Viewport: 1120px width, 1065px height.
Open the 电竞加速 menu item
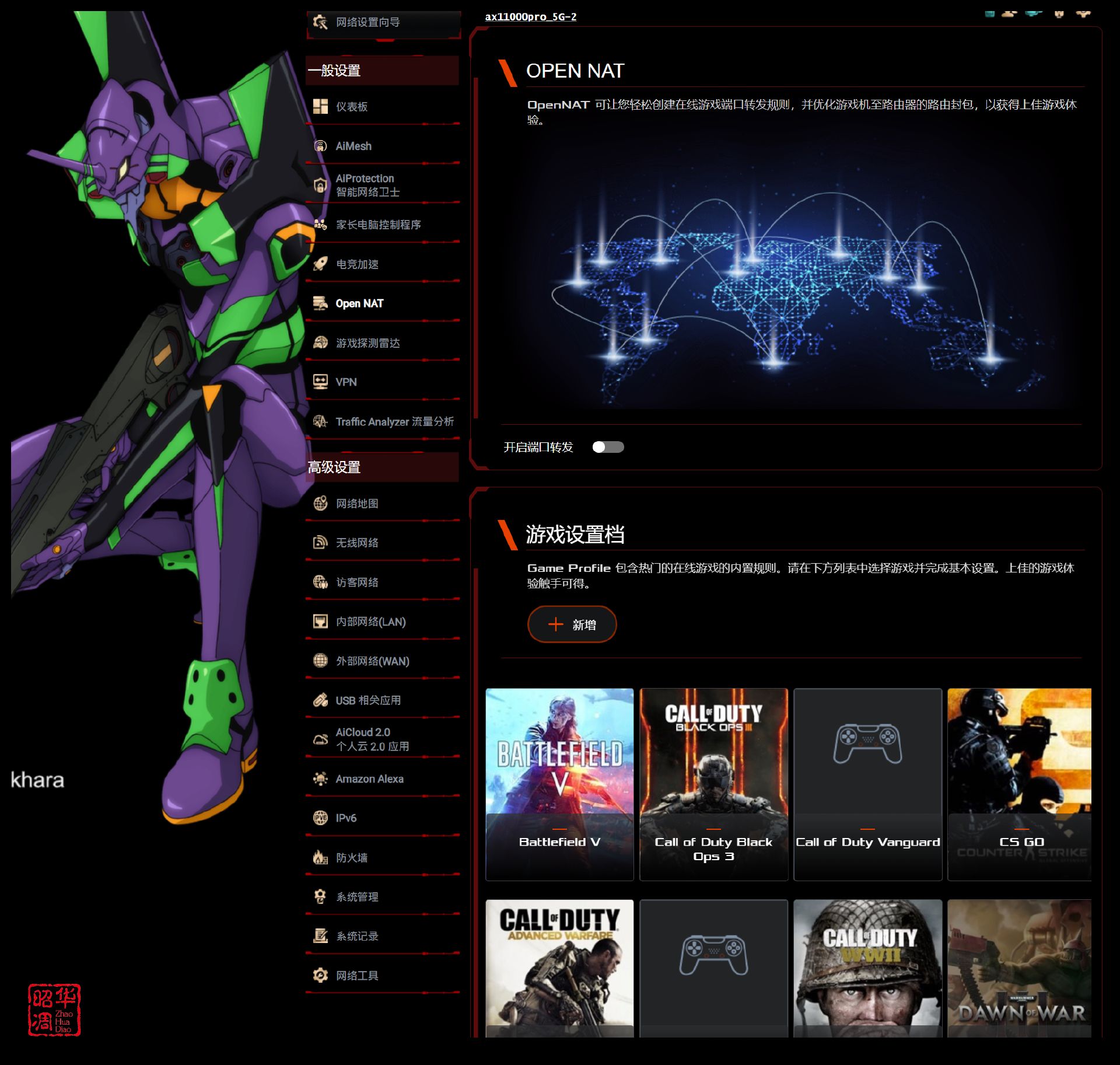click(x=383, y=264)
